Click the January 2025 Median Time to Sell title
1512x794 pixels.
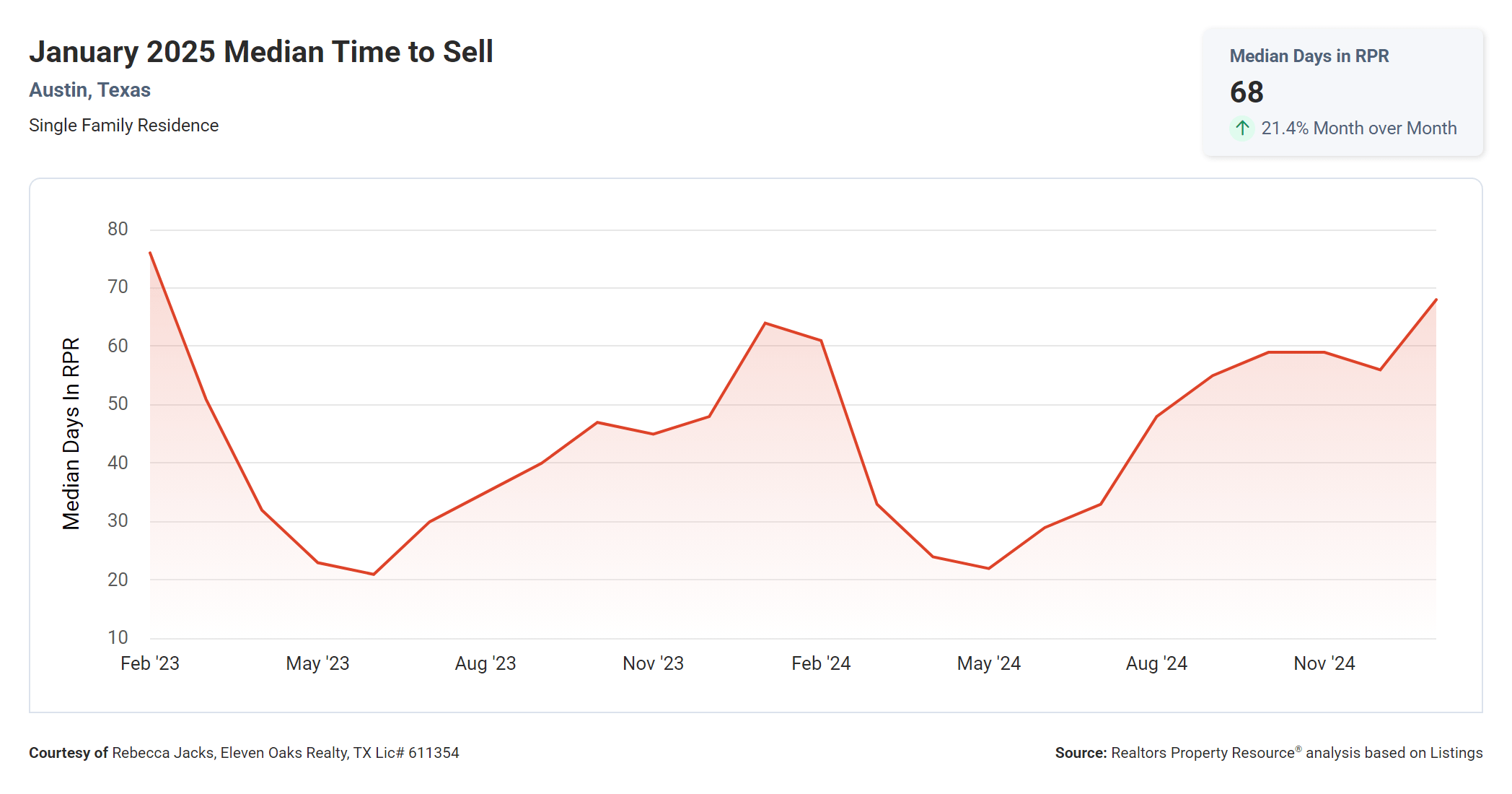click(x=260, y=52)
